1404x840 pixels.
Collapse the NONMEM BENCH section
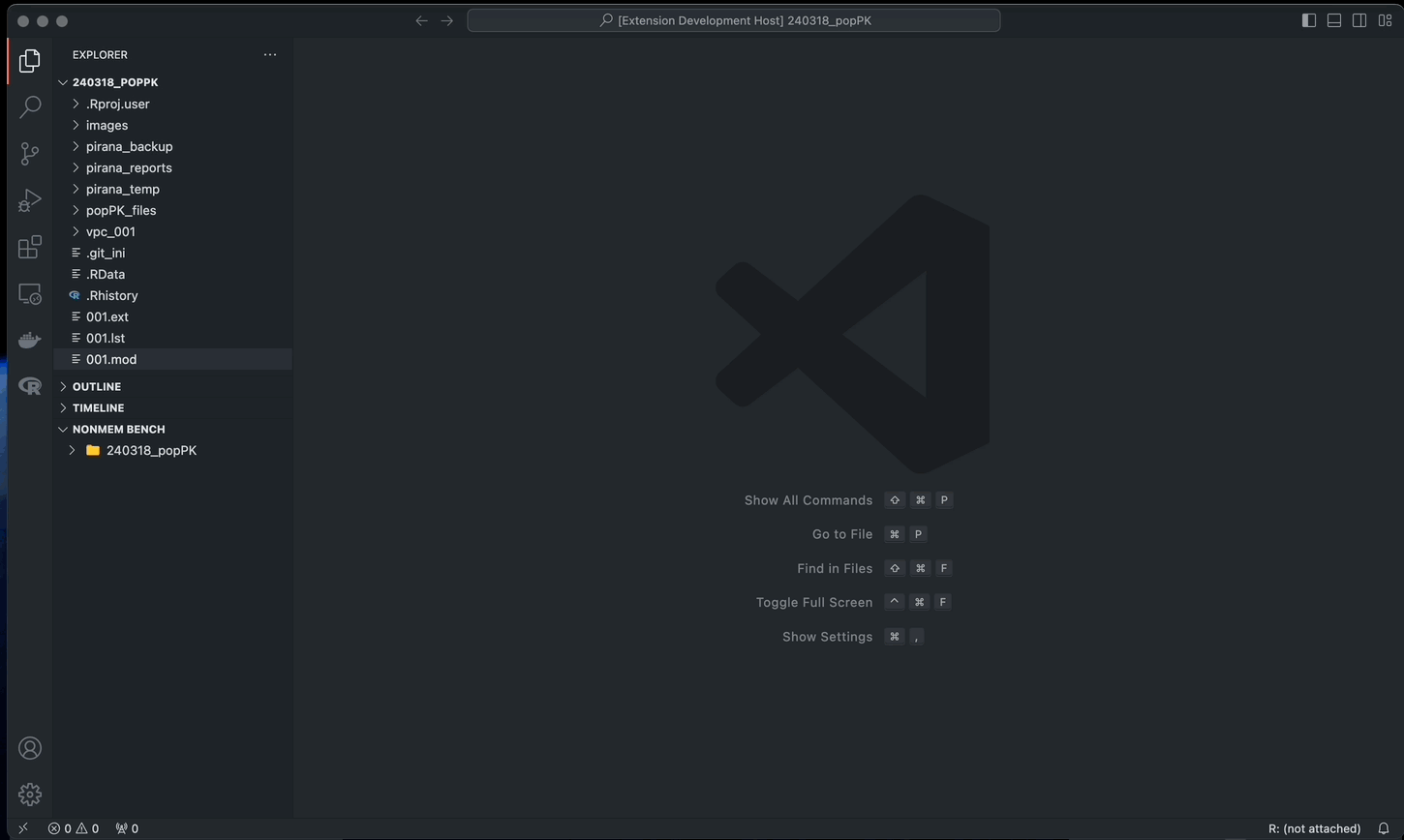click(173, 429)
